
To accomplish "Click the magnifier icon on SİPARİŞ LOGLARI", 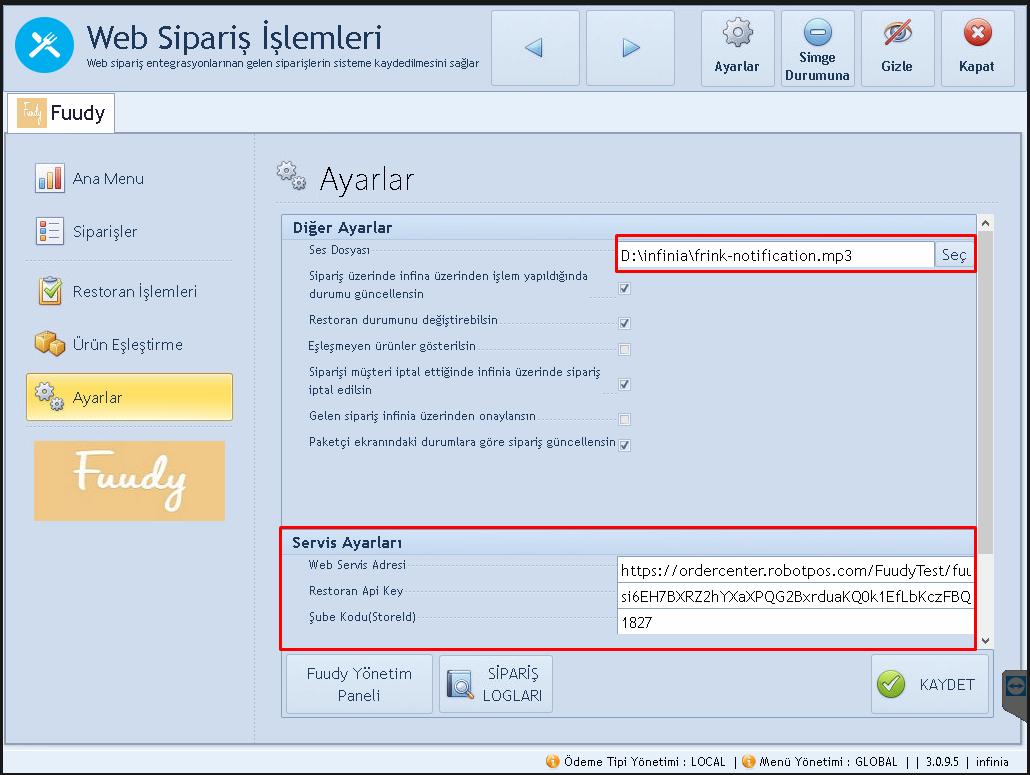I will [460, 684].
